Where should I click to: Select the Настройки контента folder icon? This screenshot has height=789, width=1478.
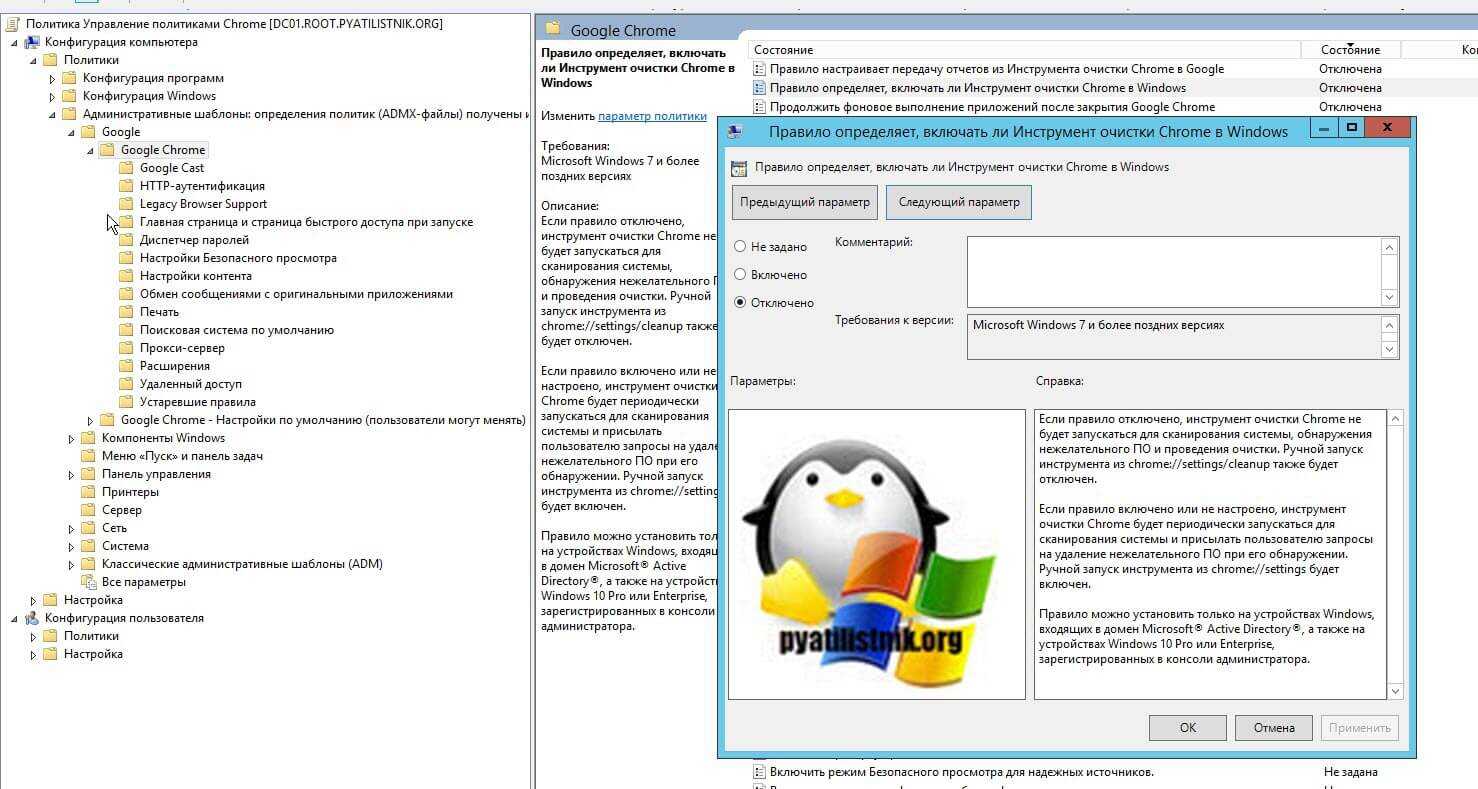tap(126, 276)
